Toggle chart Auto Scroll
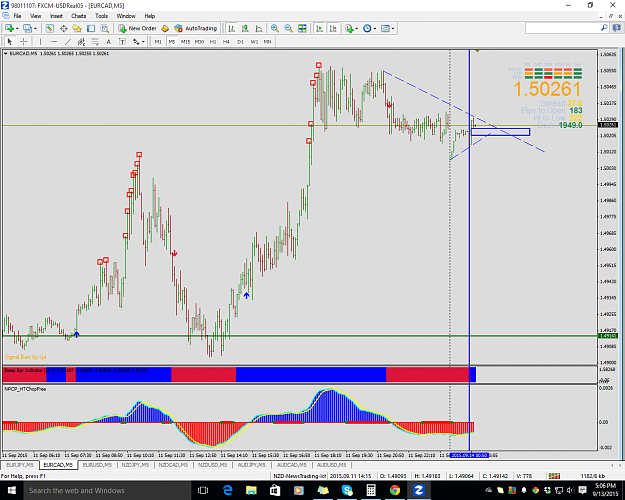Viewport: 625px width, 500px height. [319, 28]
